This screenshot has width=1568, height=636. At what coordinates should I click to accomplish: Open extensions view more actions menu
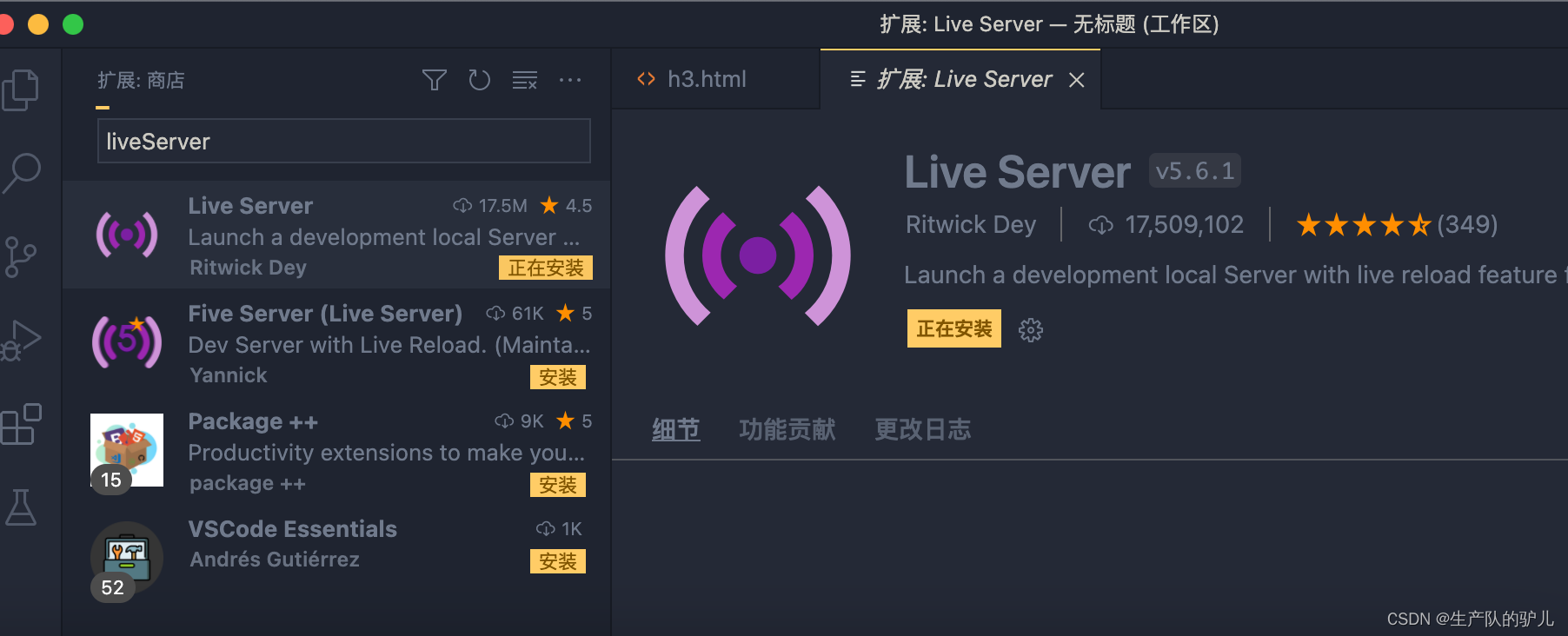(x=570, y=80)
